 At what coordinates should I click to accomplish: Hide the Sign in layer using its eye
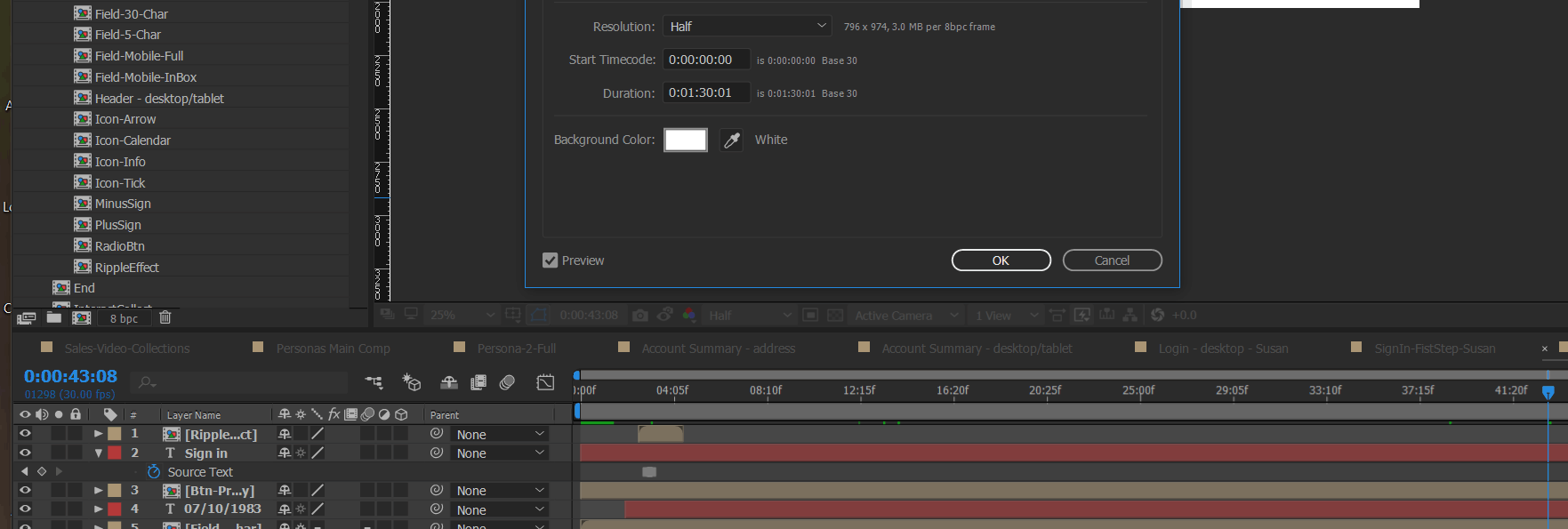coord(25,453)
